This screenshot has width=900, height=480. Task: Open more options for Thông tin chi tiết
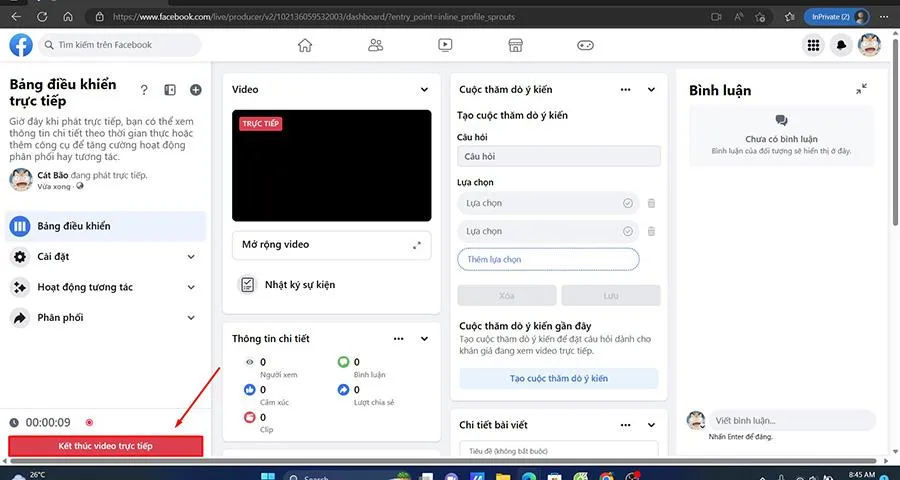(398, 339)
